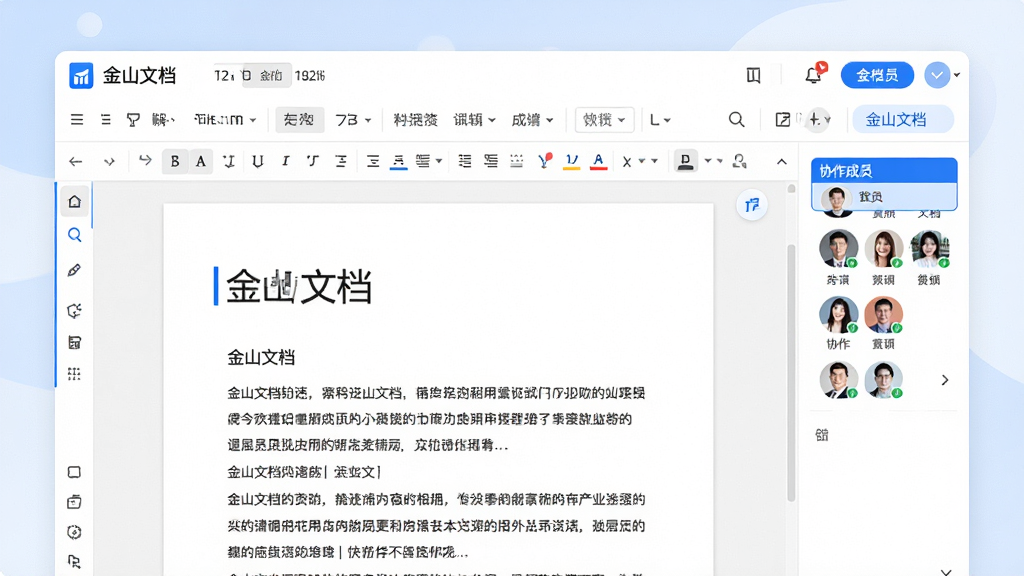Open the hamburger menu icon
1024x576 pixels.
tap(77, 120)
